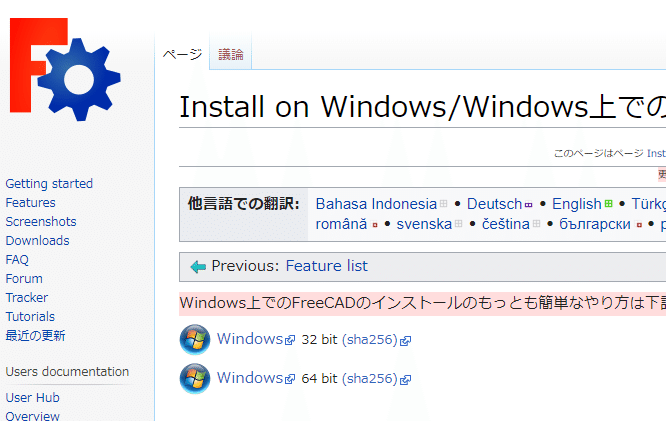
Task: Click the Windows orb icon beside 32 bit
Action: (x=195, y=340)
